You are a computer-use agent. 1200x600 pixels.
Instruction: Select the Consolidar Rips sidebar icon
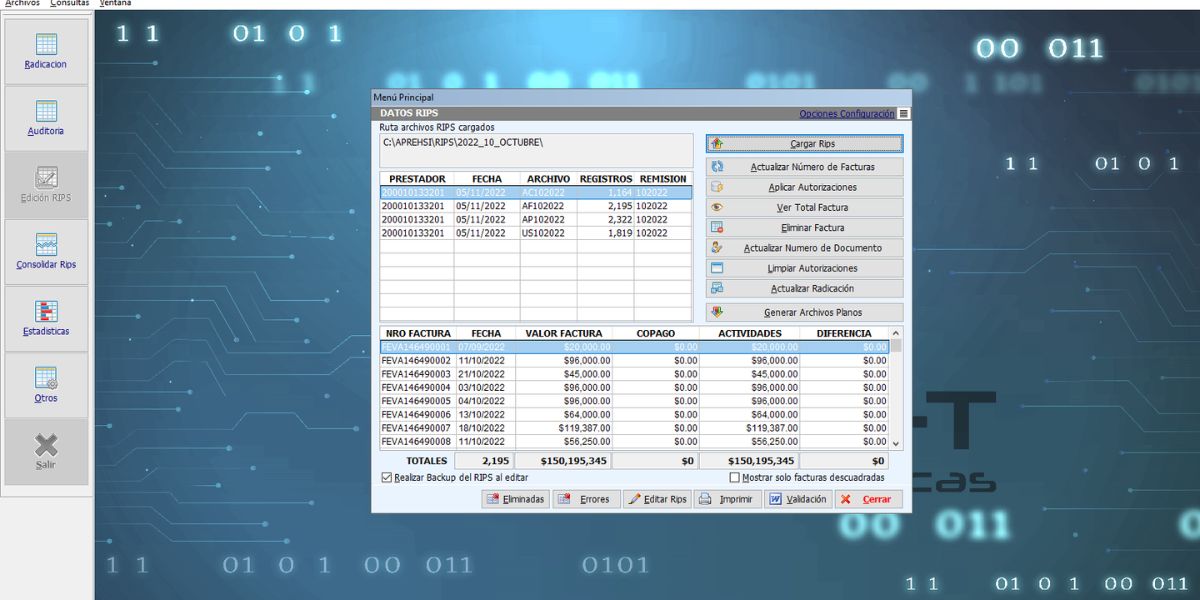46,245
